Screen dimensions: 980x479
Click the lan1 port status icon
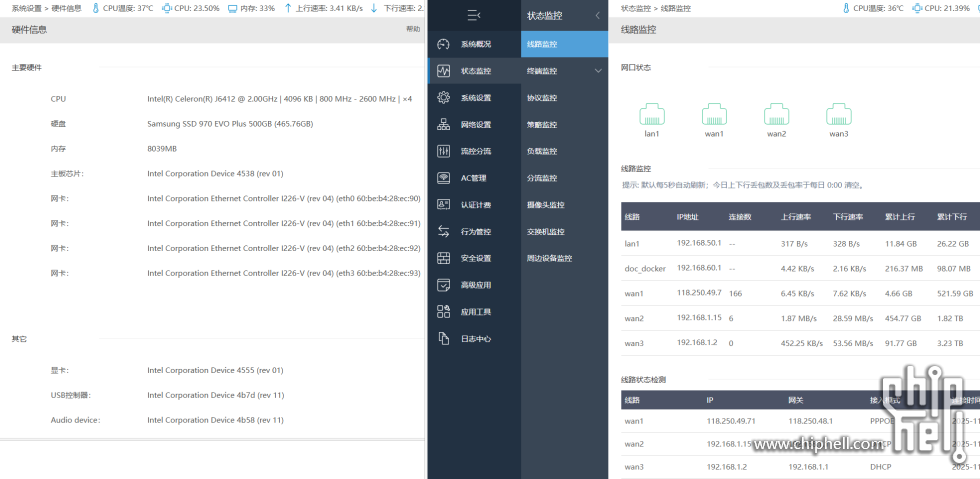652,113
